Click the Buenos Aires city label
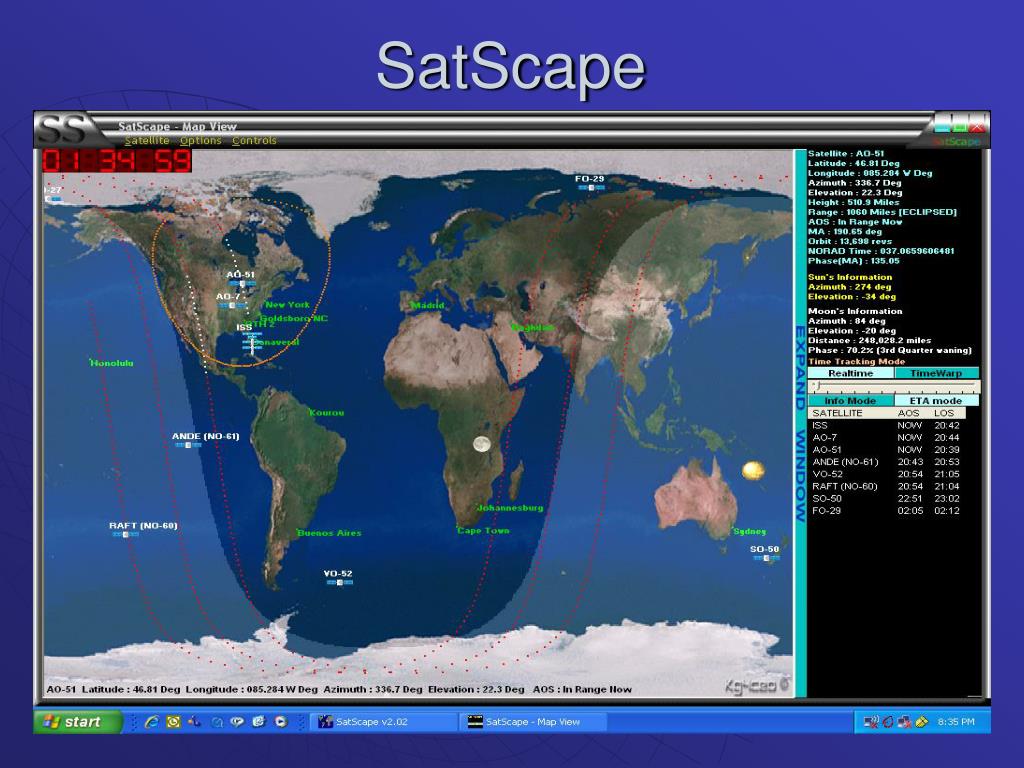The width and height of the screenshot is (1024, 768). [329, 533]
